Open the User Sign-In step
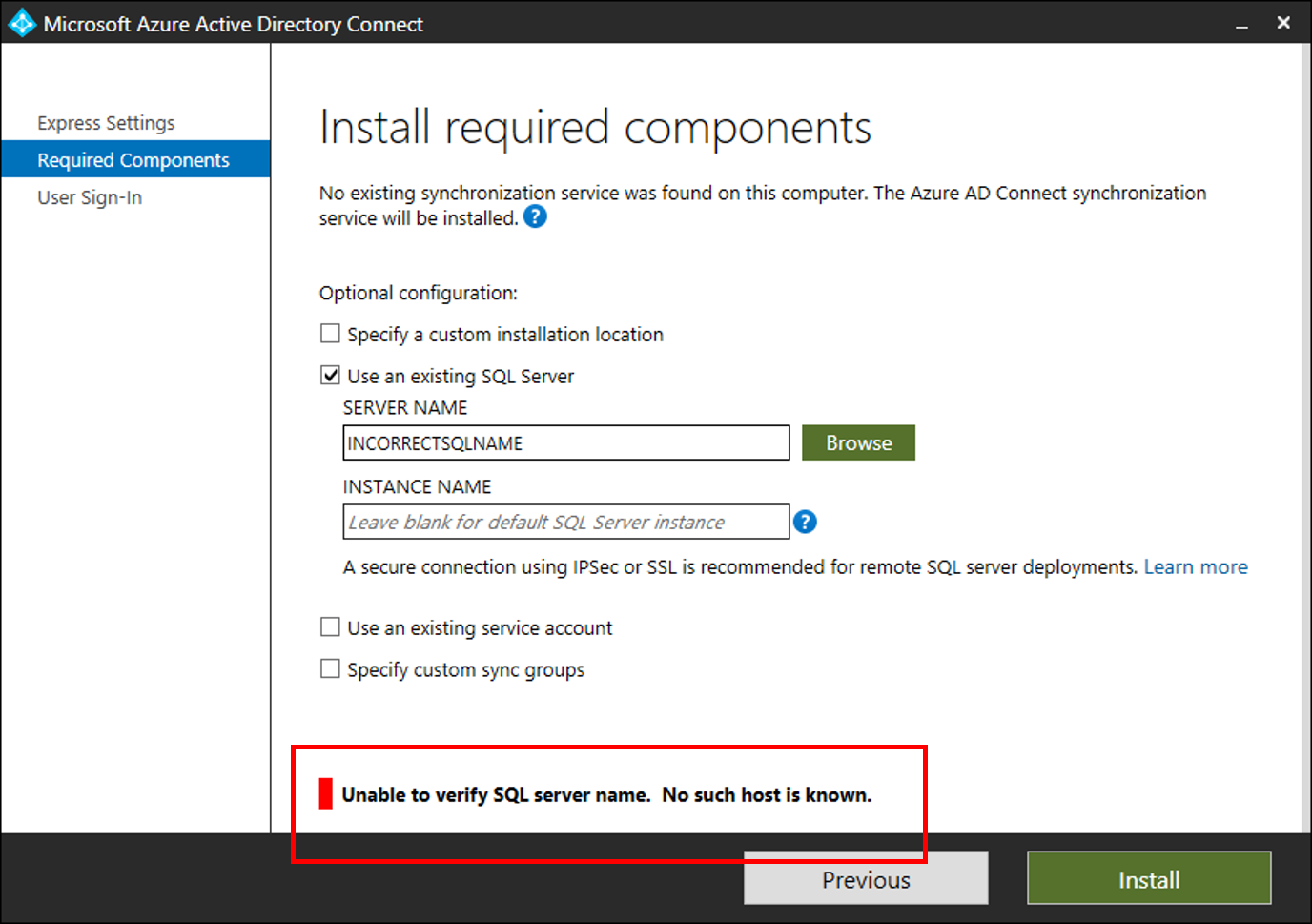The image size is (1312, 924). click(x=90, y=197)
